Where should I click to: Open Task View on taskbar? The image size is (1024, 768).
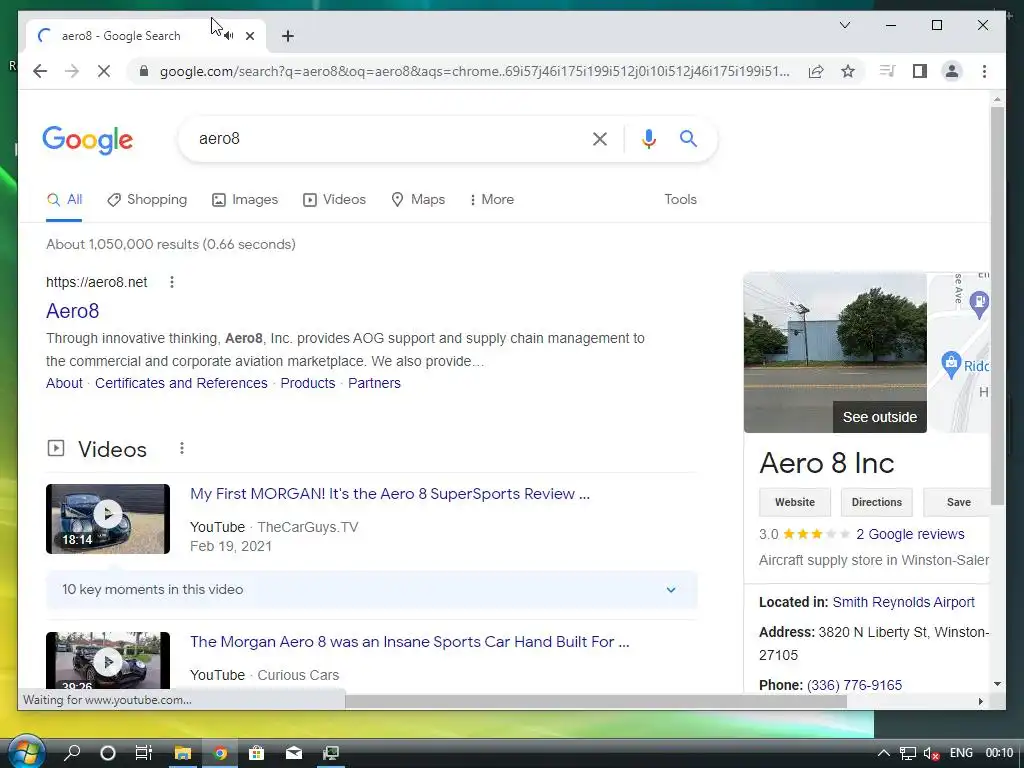point(144,753)
